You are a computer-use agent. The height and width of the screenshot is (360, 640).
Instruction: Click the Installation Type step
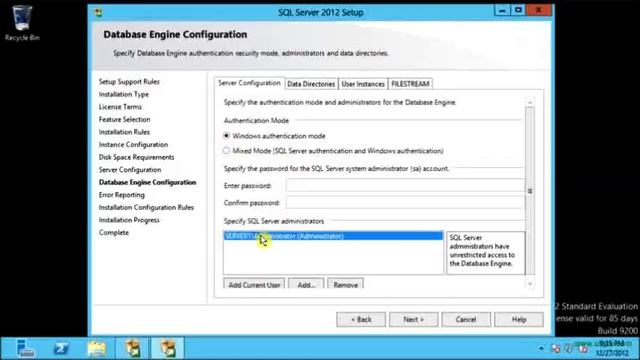(x=124, y=94)
